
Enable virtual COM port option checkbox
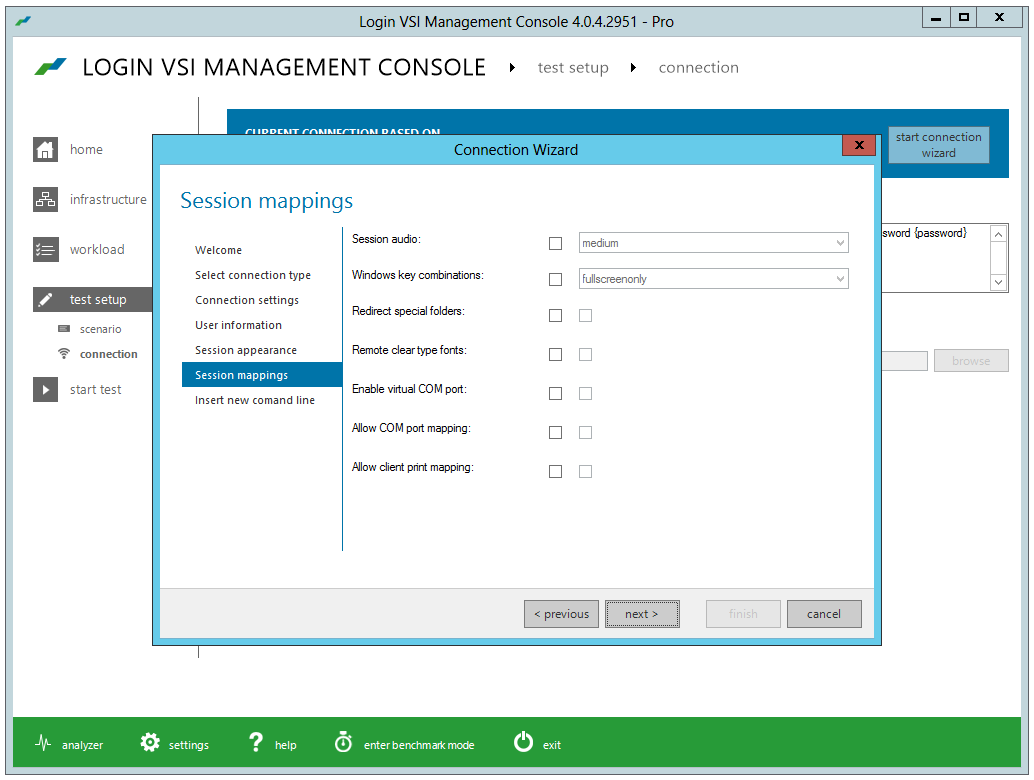(555, 394)
